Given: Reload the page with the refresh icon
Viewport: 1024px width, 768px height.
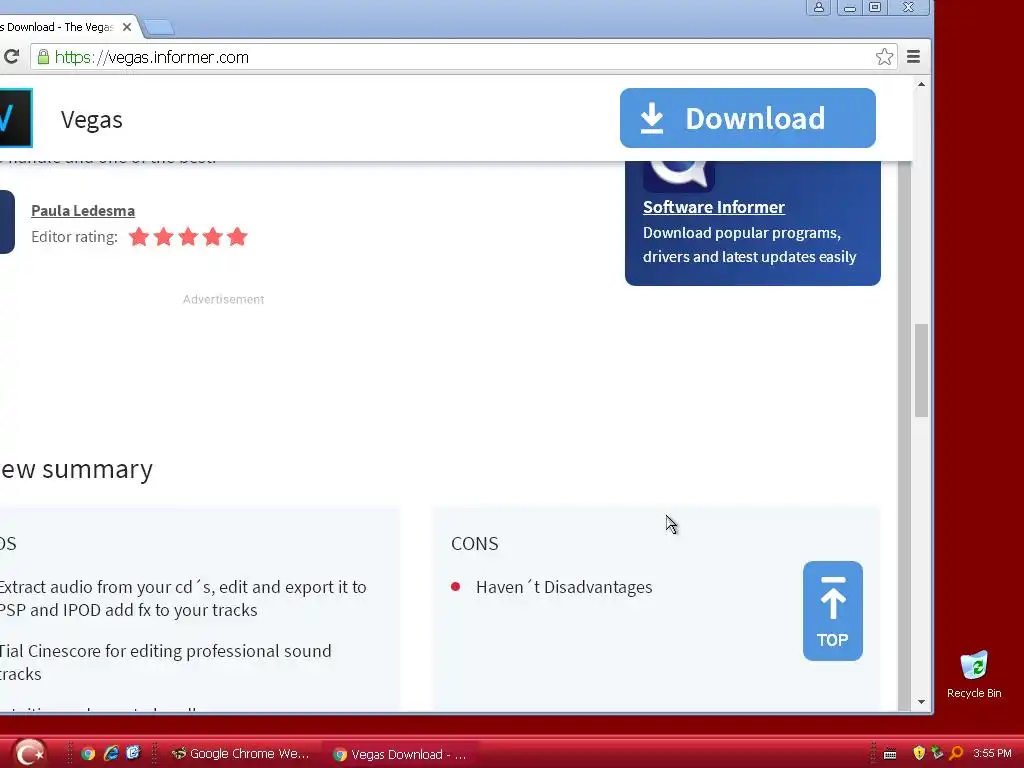Looking at the screenshot, I should pos(10,57).
